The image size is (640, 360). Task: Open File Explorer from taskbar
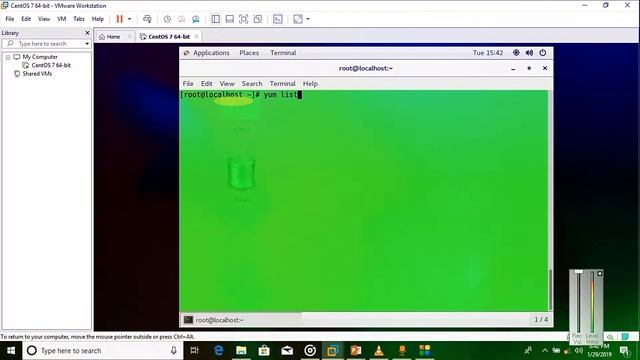point(241,351)
